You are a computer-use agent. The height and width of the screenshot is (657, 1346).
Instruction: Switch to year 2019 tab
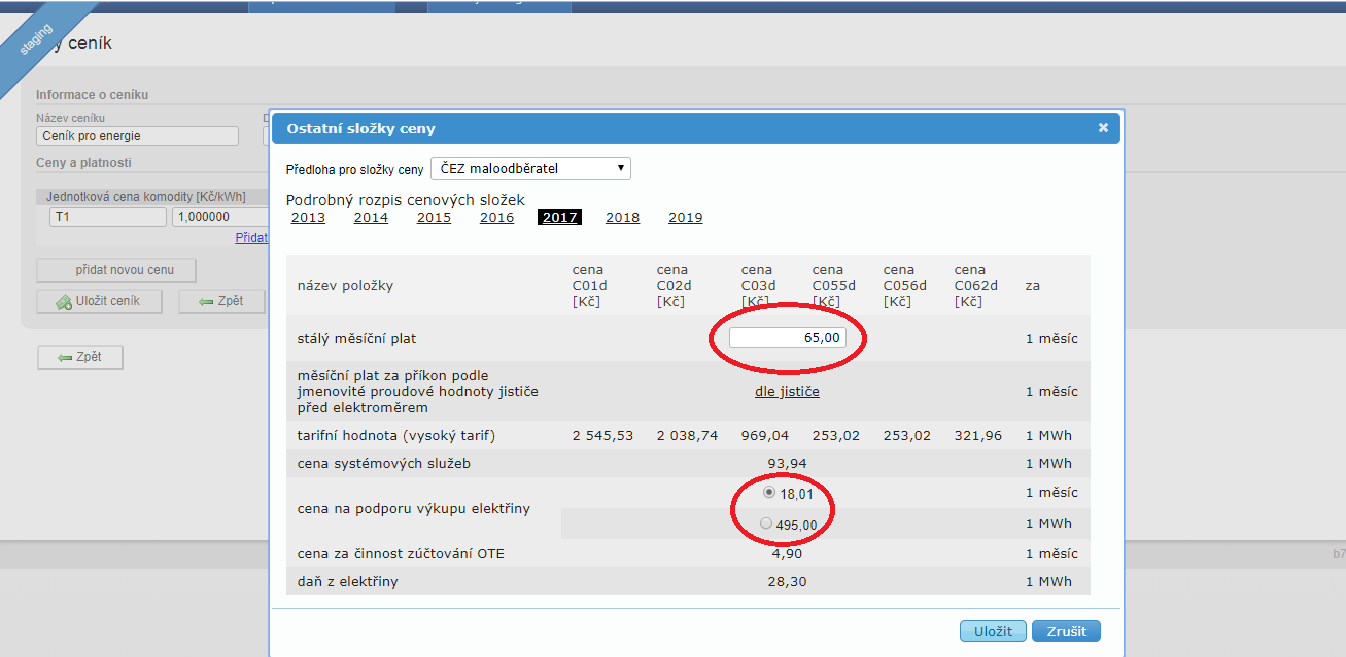coord(685,218)
